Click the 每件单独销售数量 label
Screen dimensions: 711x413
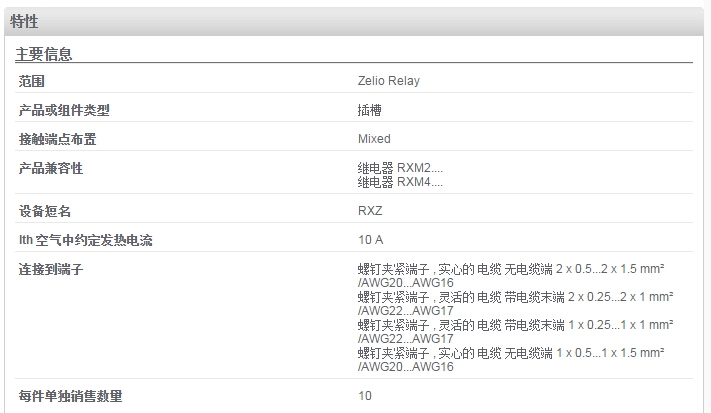[70, 396]
